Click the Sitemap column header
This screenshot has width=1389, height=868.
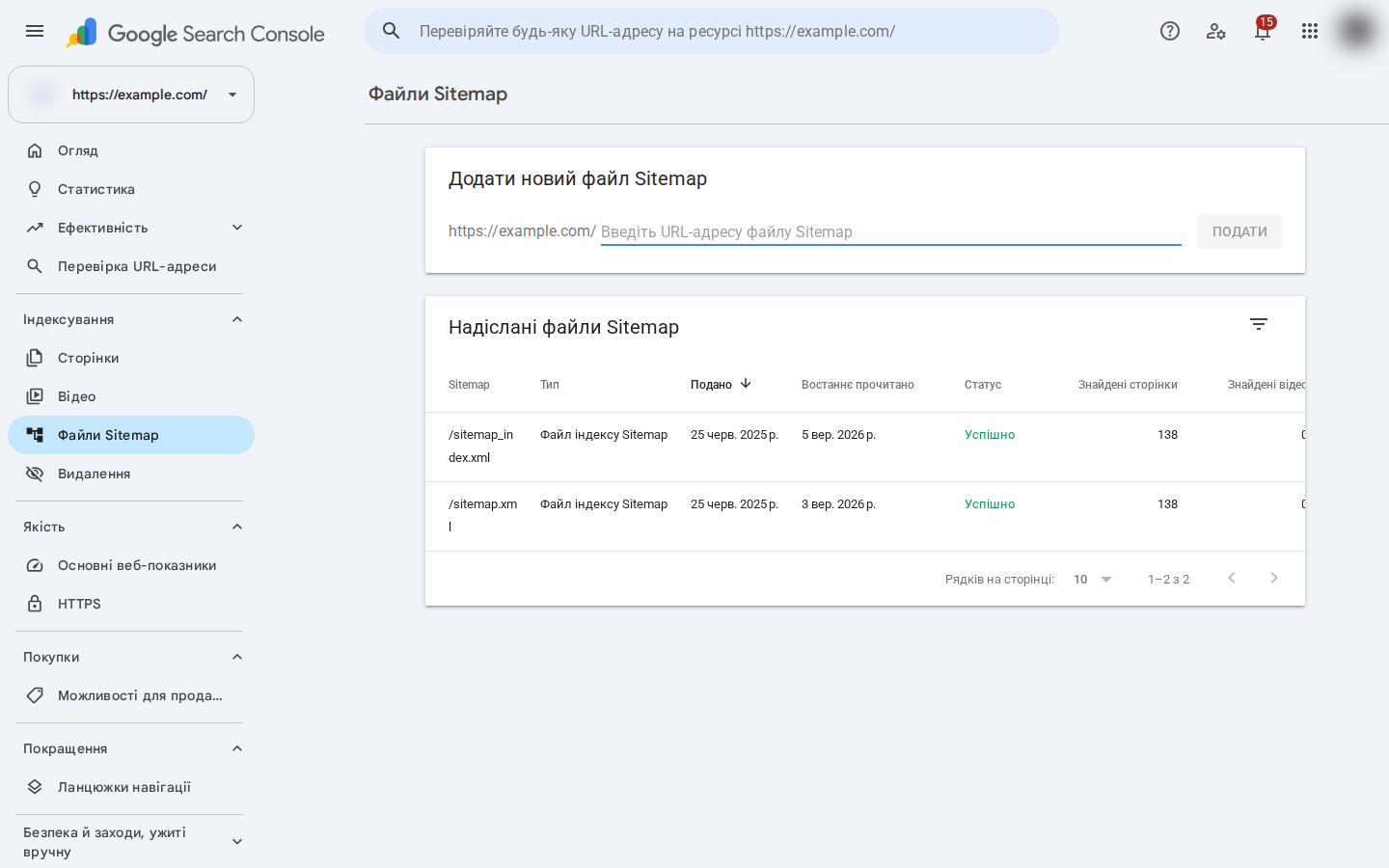click(469, 385)
